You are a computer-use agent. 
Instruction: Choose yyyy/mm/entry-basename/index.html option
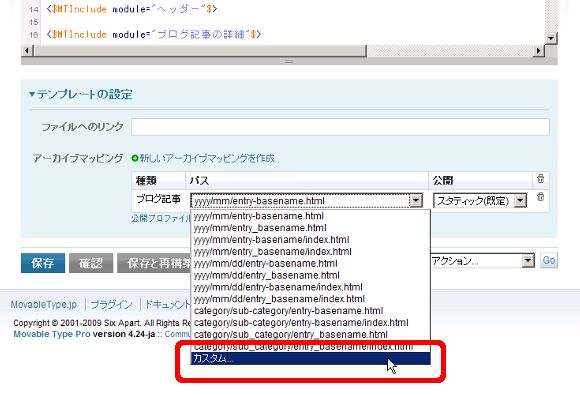click(x=310, y=240)
